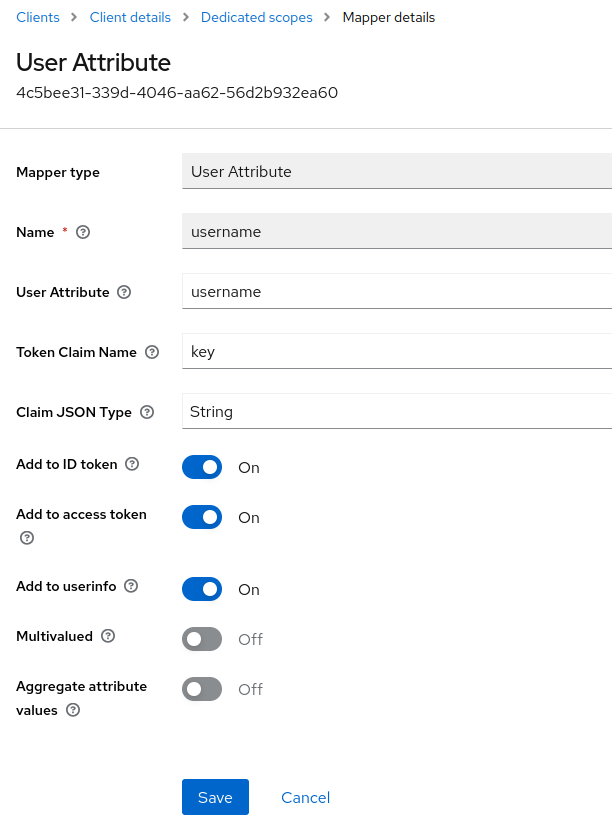Click into the Token Claim Name field
The height and width of the screenshot is (822, 612).
tap(397, 351)
